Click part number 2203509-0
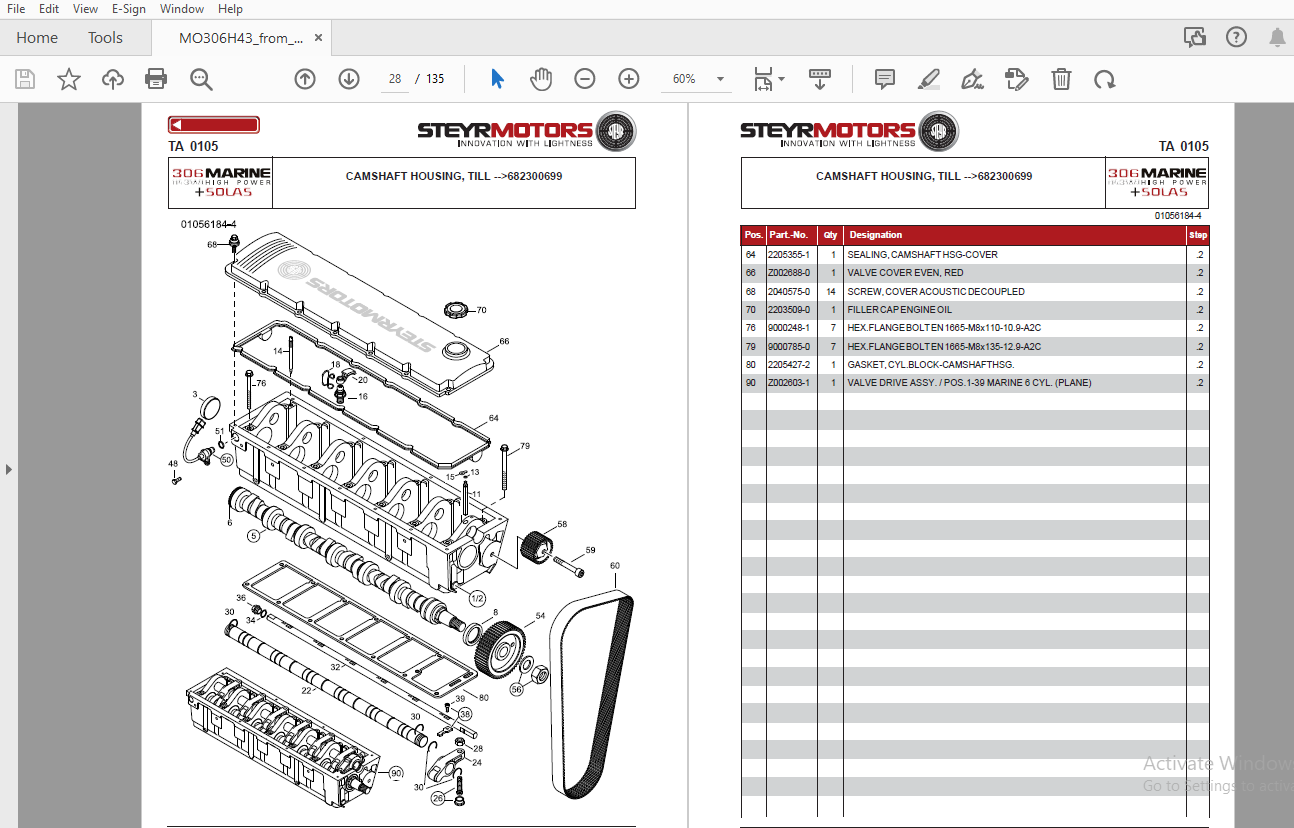This screenshot has width=1294, height=828. click(x=789, y=310)
